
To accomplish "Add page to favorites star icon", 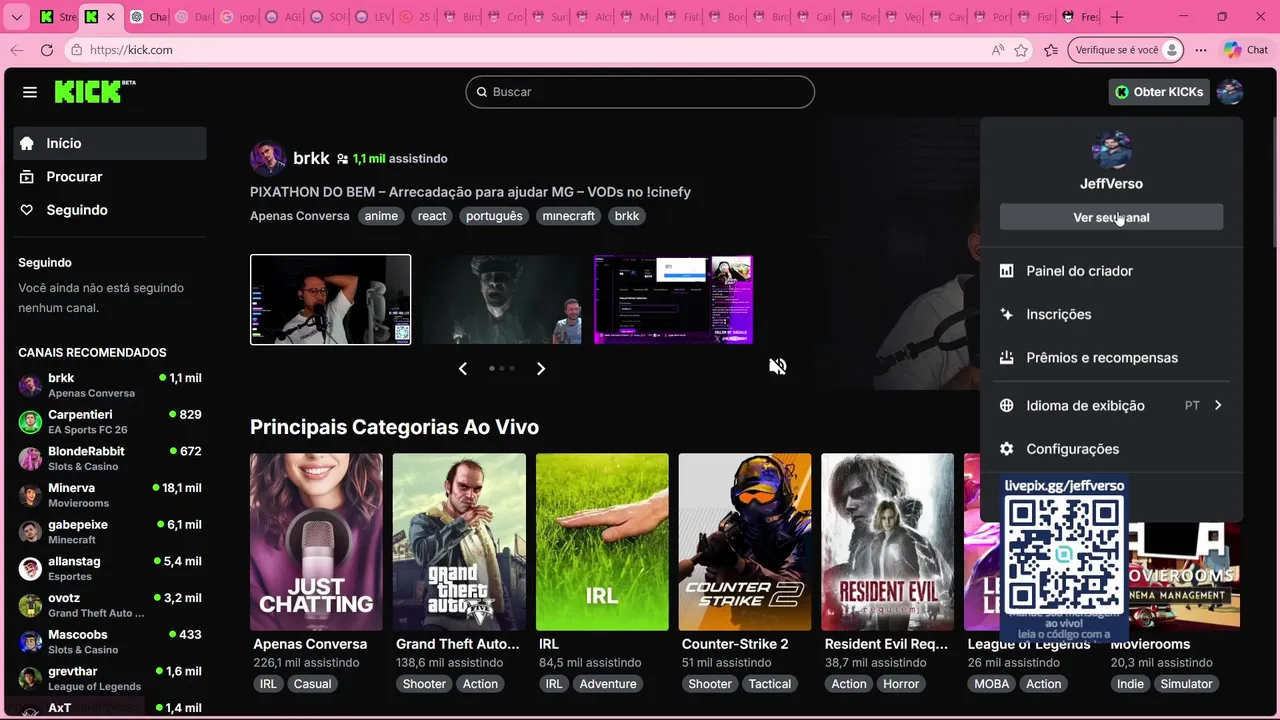I will (x=1021, y=50).
